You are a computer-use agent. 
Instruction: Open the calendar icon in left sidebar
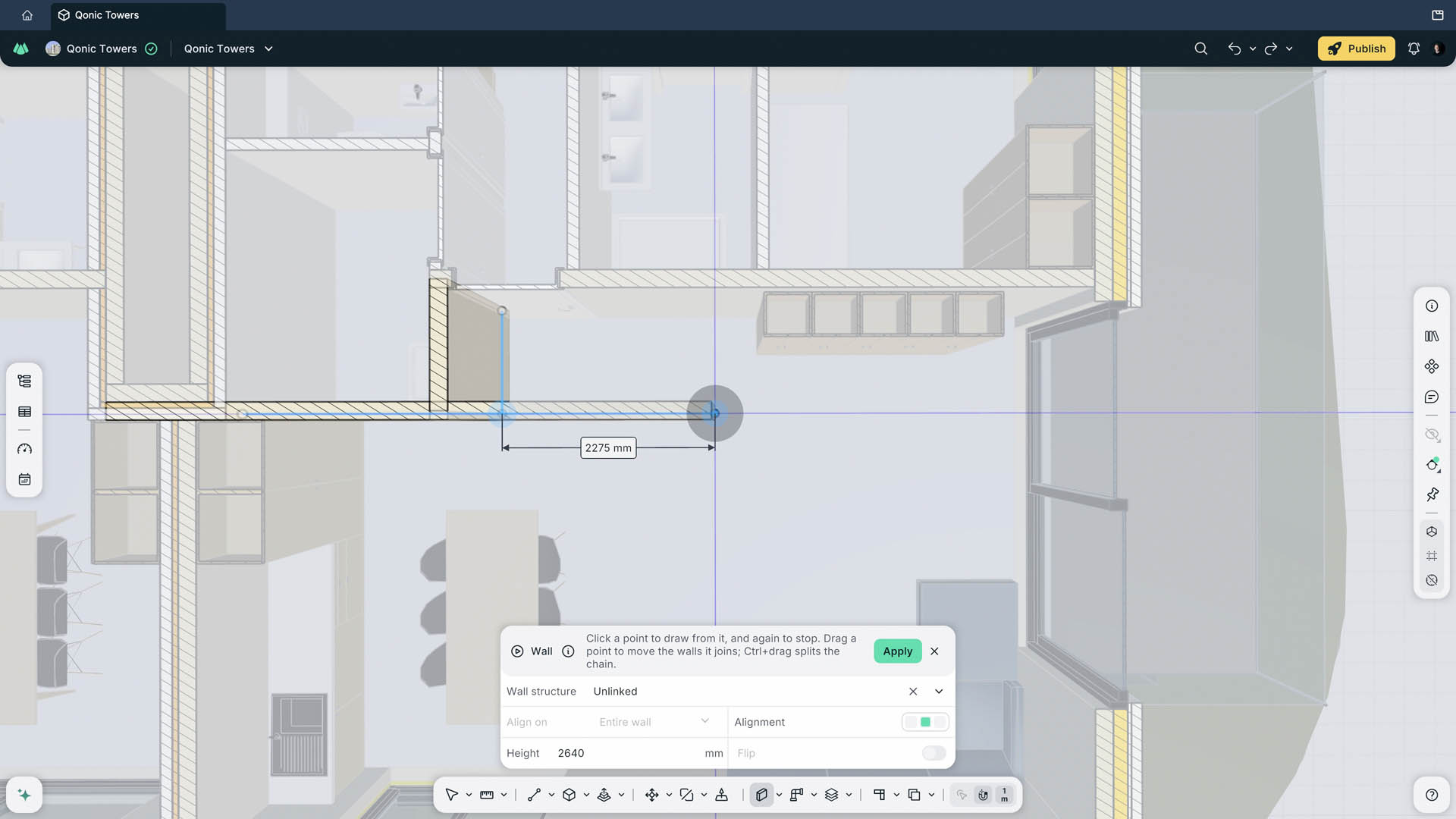pyautogui.click(x=24, y=479)
